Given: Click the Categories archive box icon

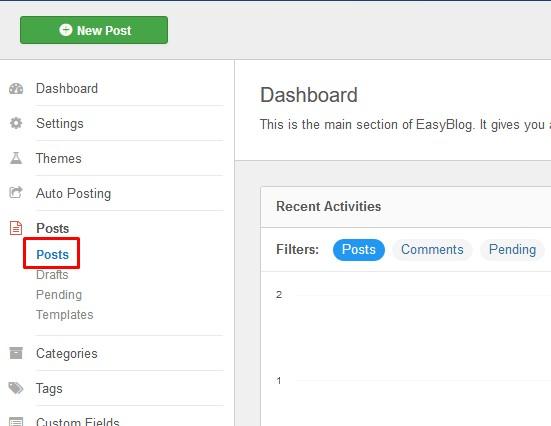Looking at the screenshot, I should tap(16, 353).
